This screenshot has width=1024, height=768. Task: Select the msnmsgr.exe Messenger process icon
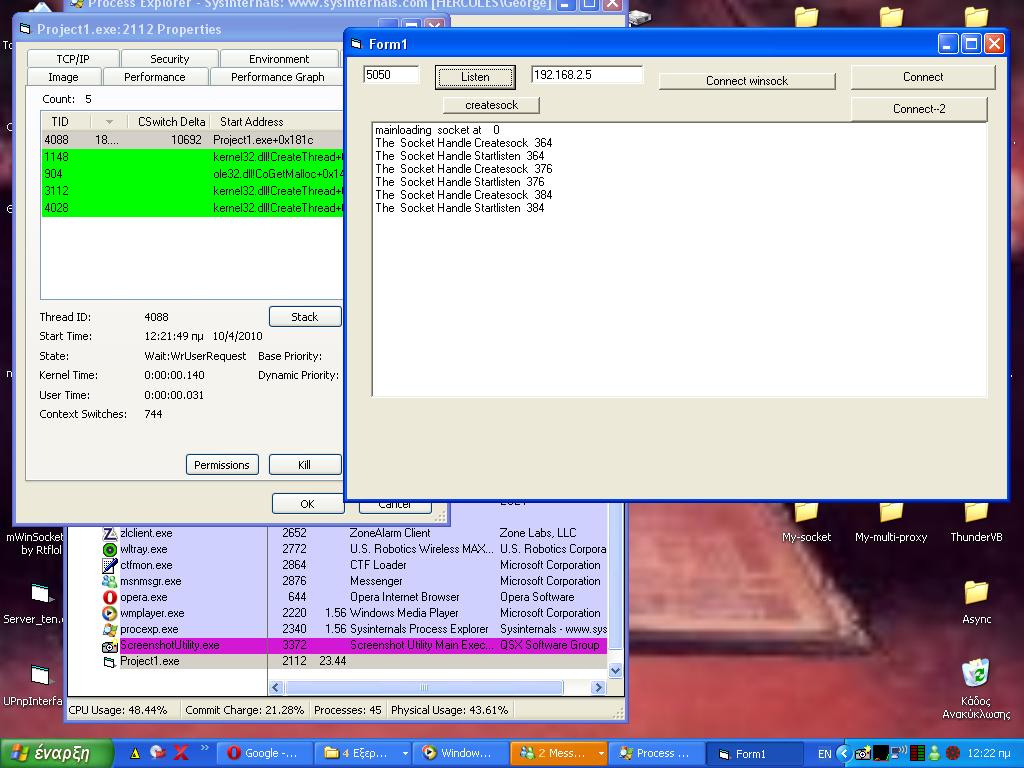[x=110, y=581]
